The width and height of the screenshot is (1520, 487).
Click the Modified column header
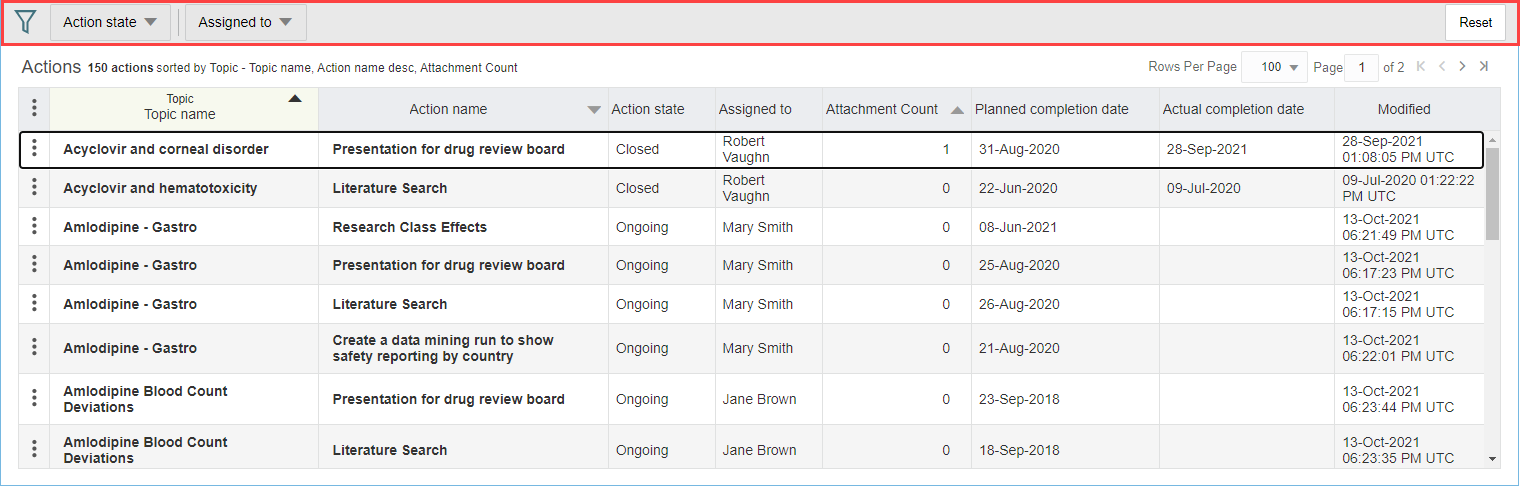1403,109
